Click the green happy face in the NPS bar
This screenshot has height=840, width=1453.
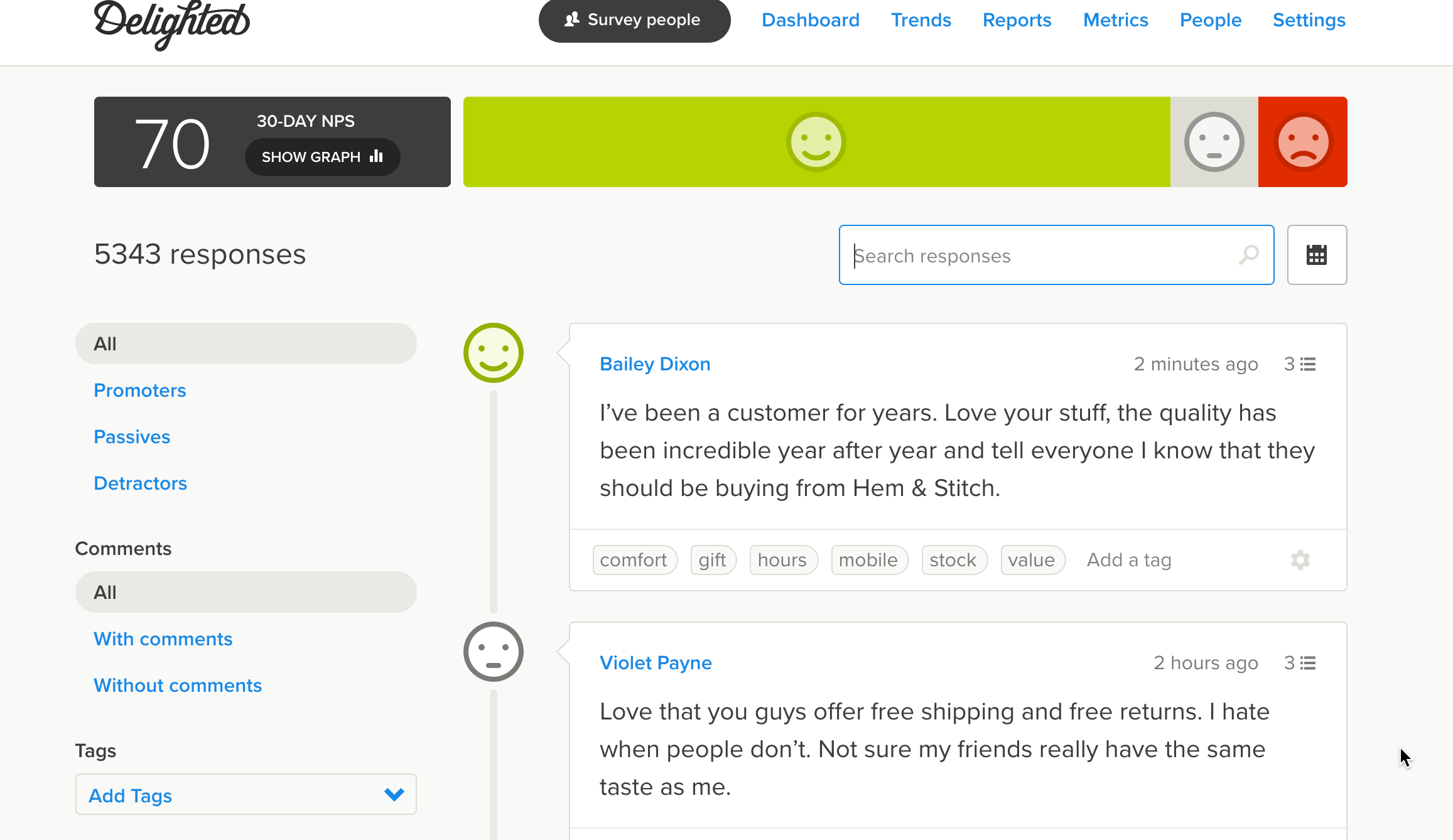click(x=816, y=142)
